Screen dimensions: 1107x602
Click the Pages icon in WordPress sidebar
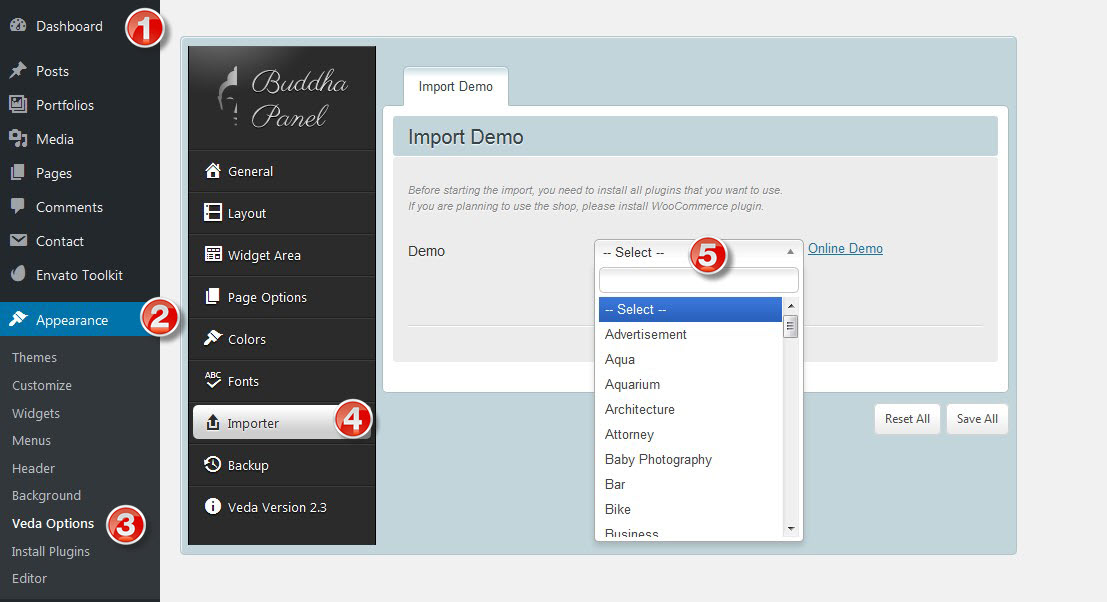click(x=18, y=172)
